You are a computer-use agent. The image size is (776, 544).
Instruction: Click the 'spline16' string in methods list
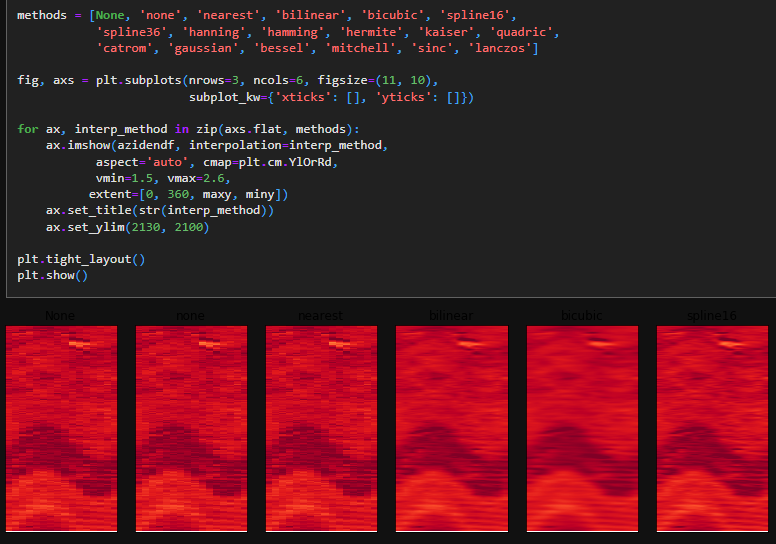[475, 15]
